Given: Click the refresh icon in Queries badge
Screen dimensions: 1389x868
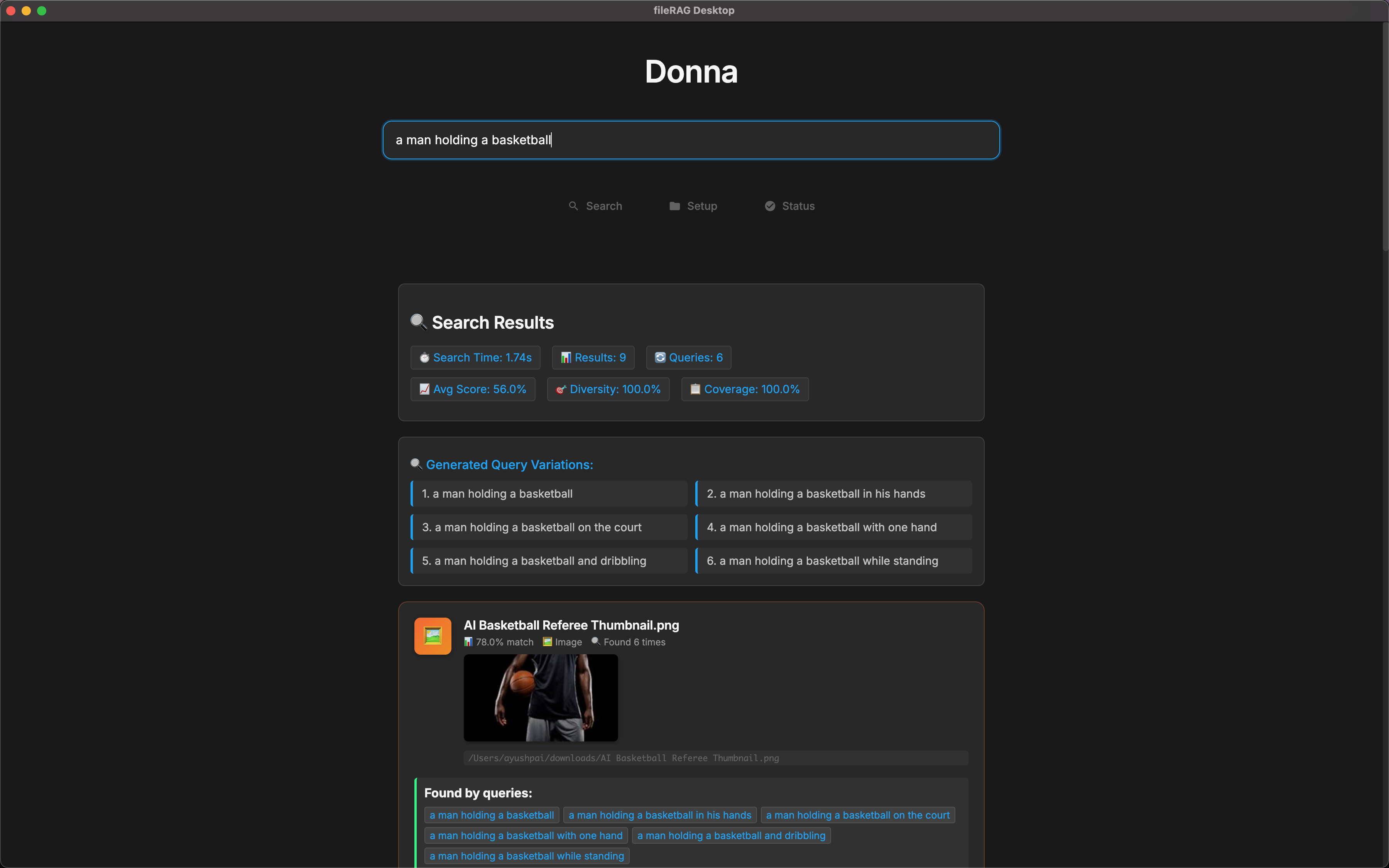Looking at the screenshot, I should pyautogui.click(x=660, y=358).
